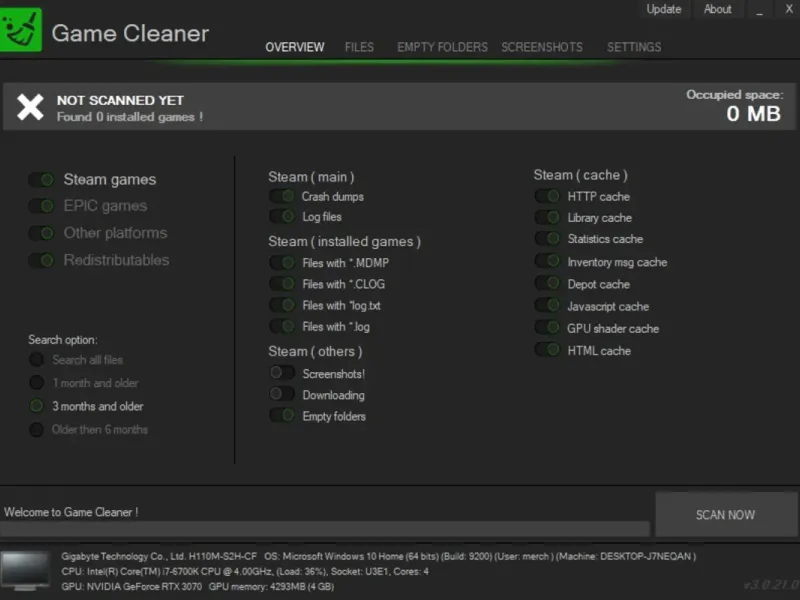Switch to the EMPTY FOLDERS tab
The image size is (800, 600).
click(x=442, y=47)
